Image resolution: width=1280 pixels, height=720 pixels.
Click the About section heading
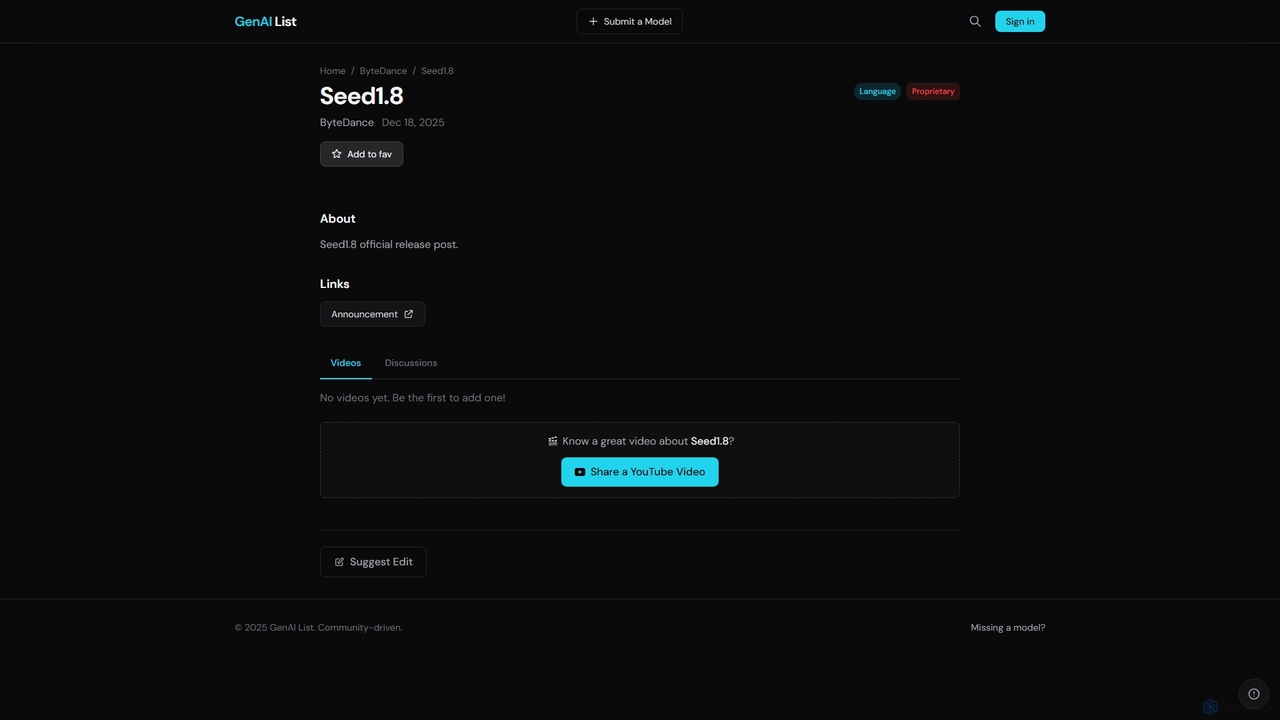[x=338, y=219]
